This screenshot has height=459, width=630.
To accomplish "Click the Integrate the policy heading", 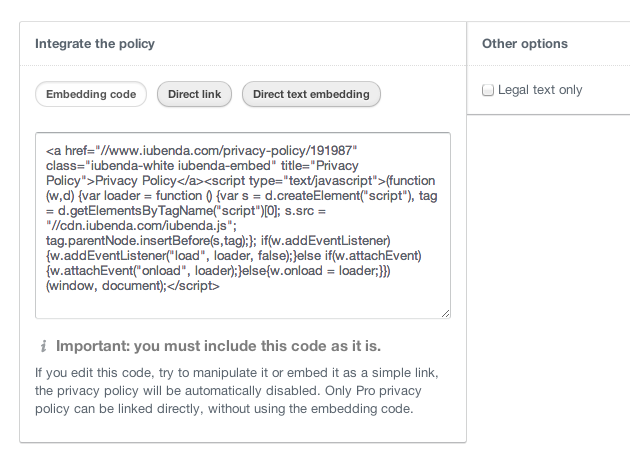I will click(x=95, y=43).
